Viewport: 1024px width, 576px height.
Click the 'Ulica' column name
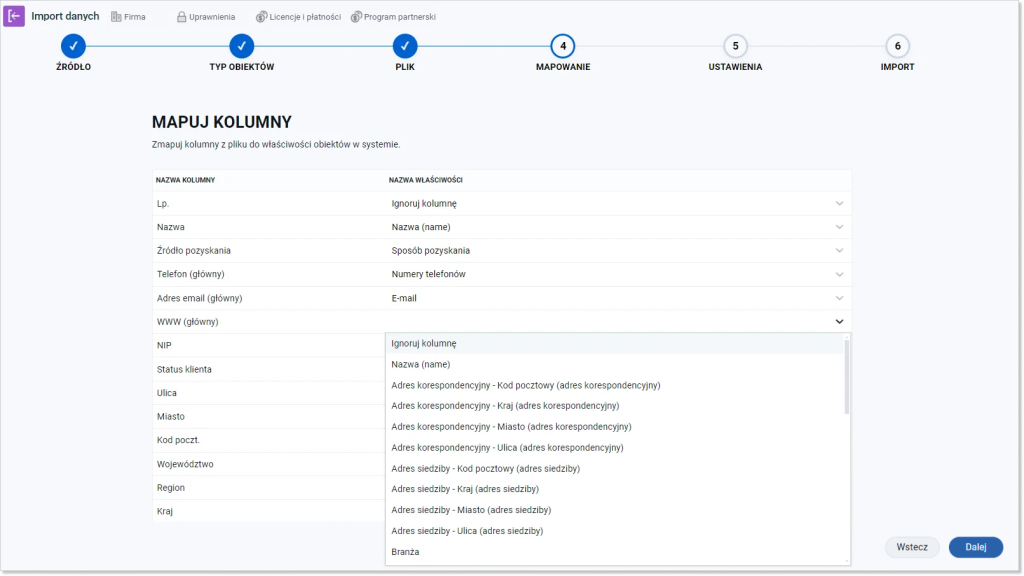[167, 393]
